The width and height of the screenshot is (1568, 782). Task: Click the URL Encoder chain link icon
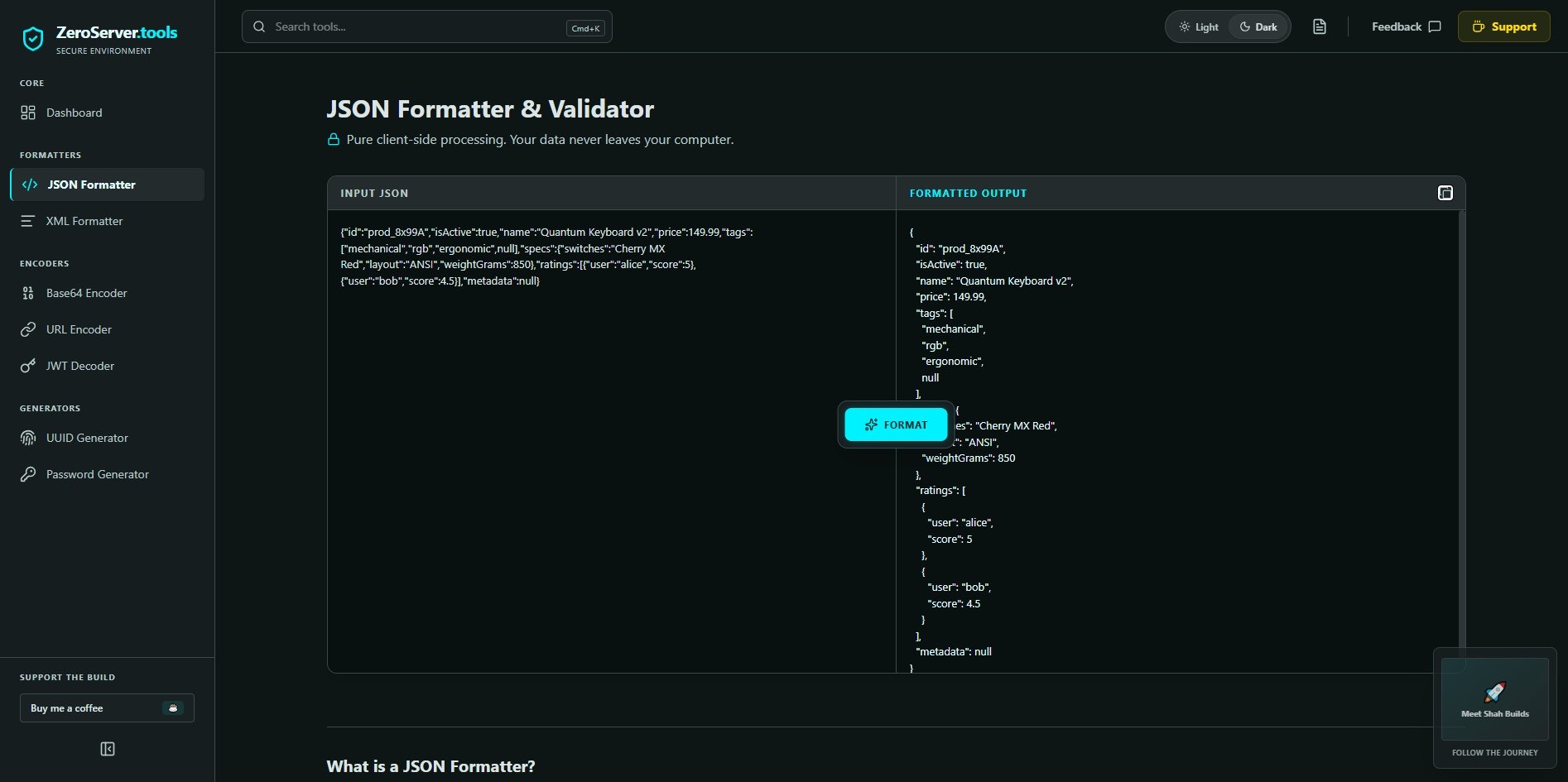[x=28, y=329]
